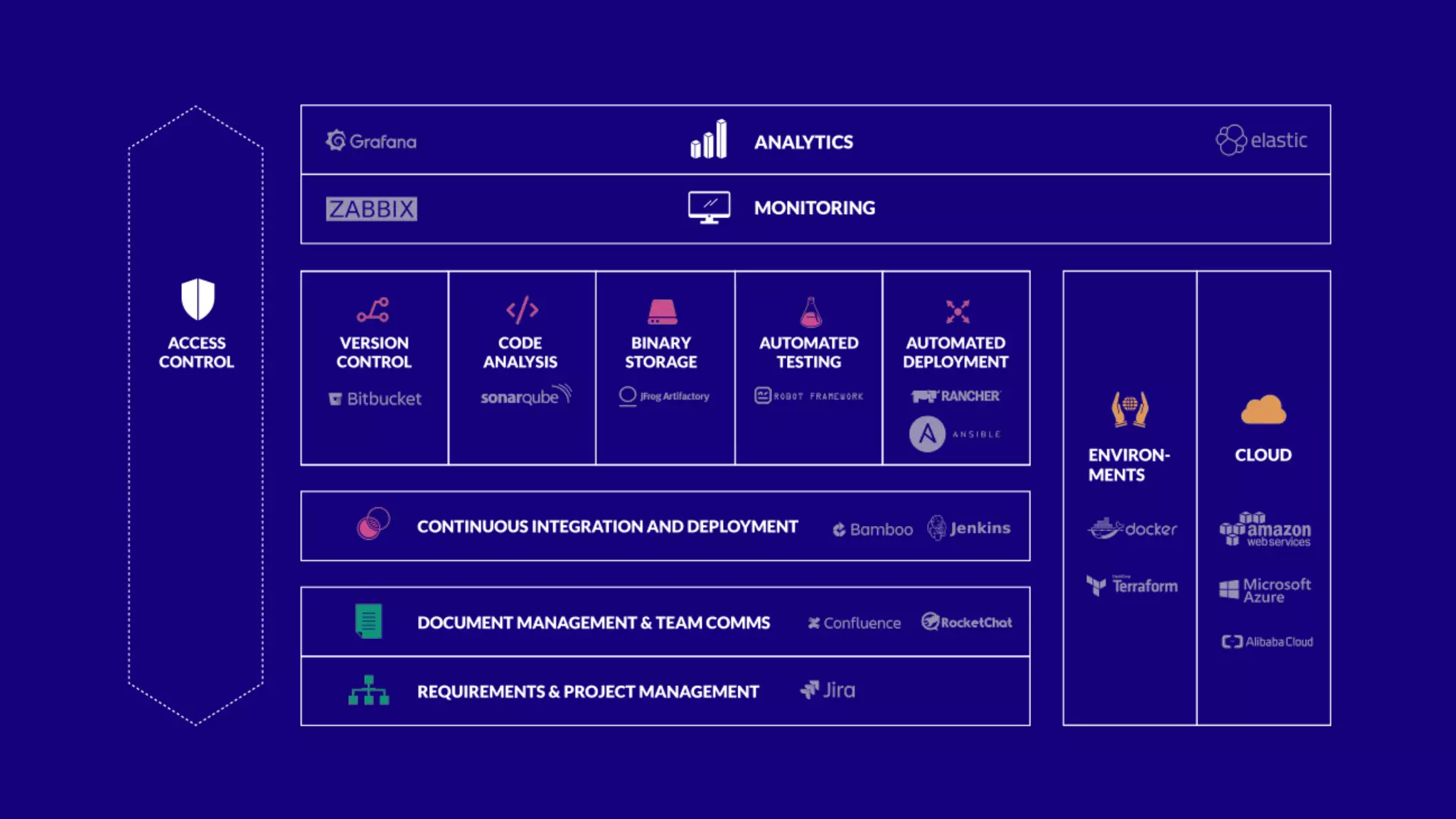
Task: Click the Ansible circular logo
Action: click(x=927, y=434)
